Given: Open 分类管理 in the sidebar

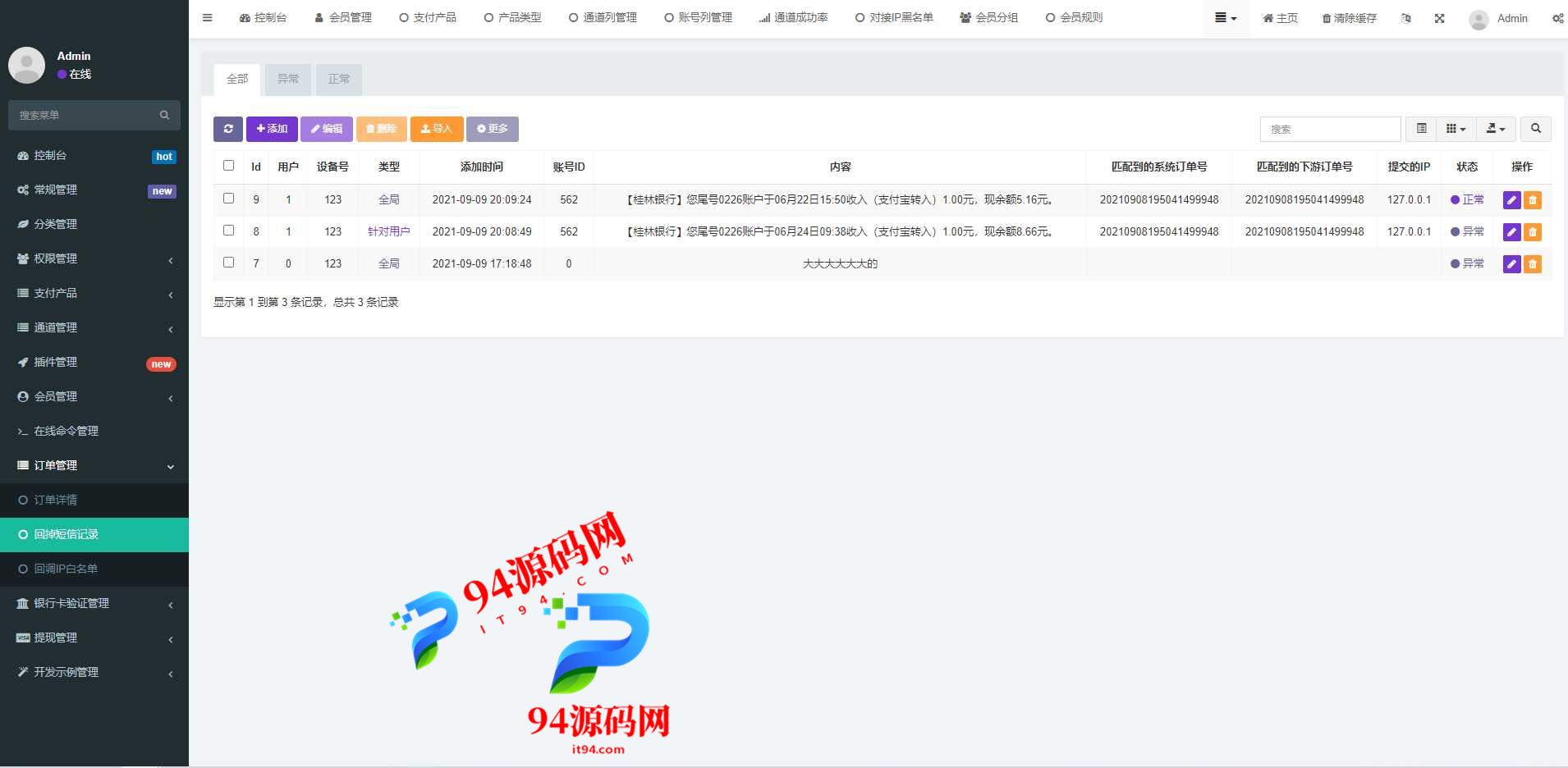Looking at the screenshot, I should click(x=94, y=225).
